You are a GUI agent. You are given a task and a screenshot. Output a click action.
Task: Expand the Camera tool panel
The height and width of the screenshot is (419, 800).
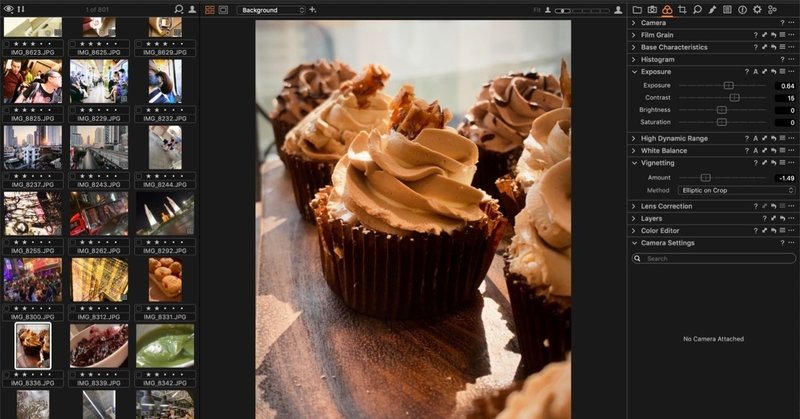(634, 23)
